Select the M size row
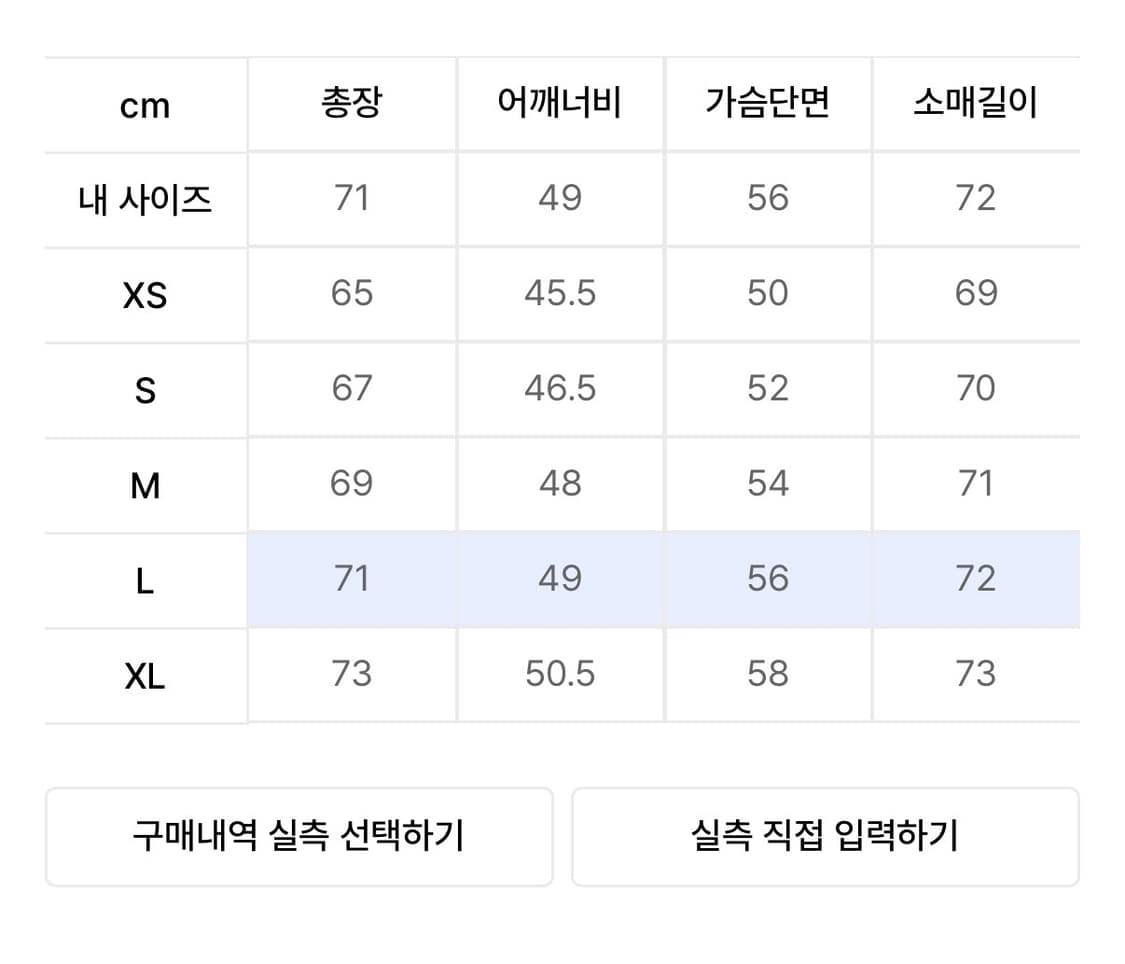This screenshot has width=1125, height=964. tap(145, 484)
